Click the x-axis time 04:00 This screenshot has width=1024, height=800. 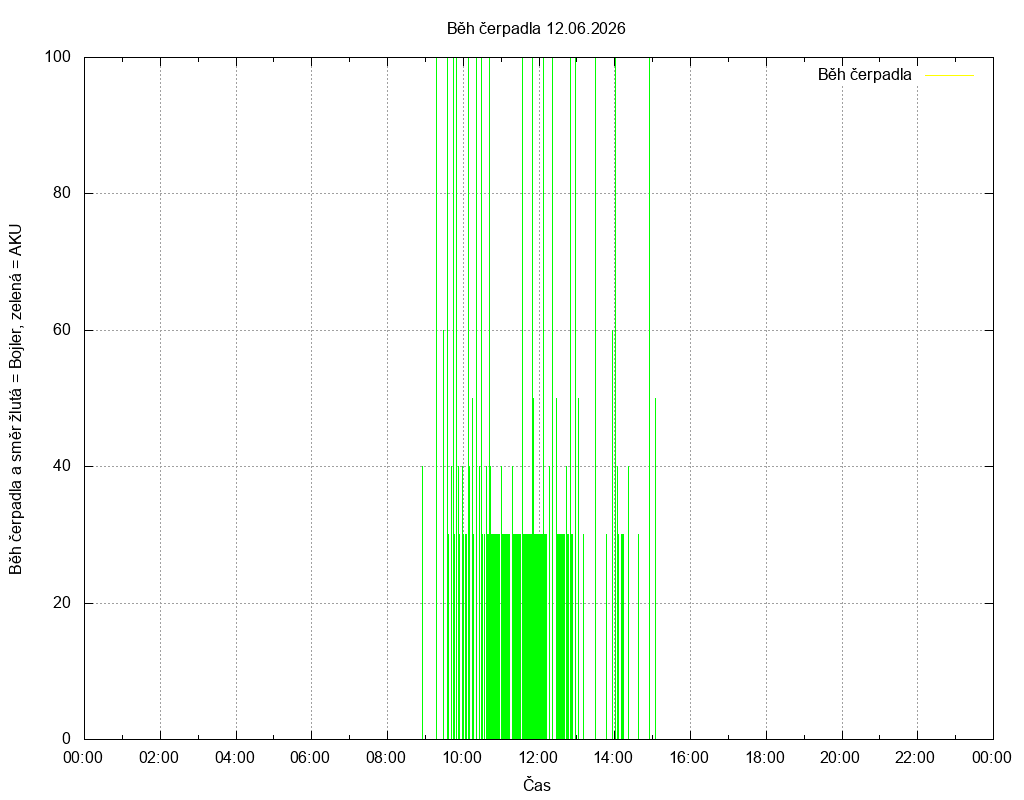(x=234, y=758)
